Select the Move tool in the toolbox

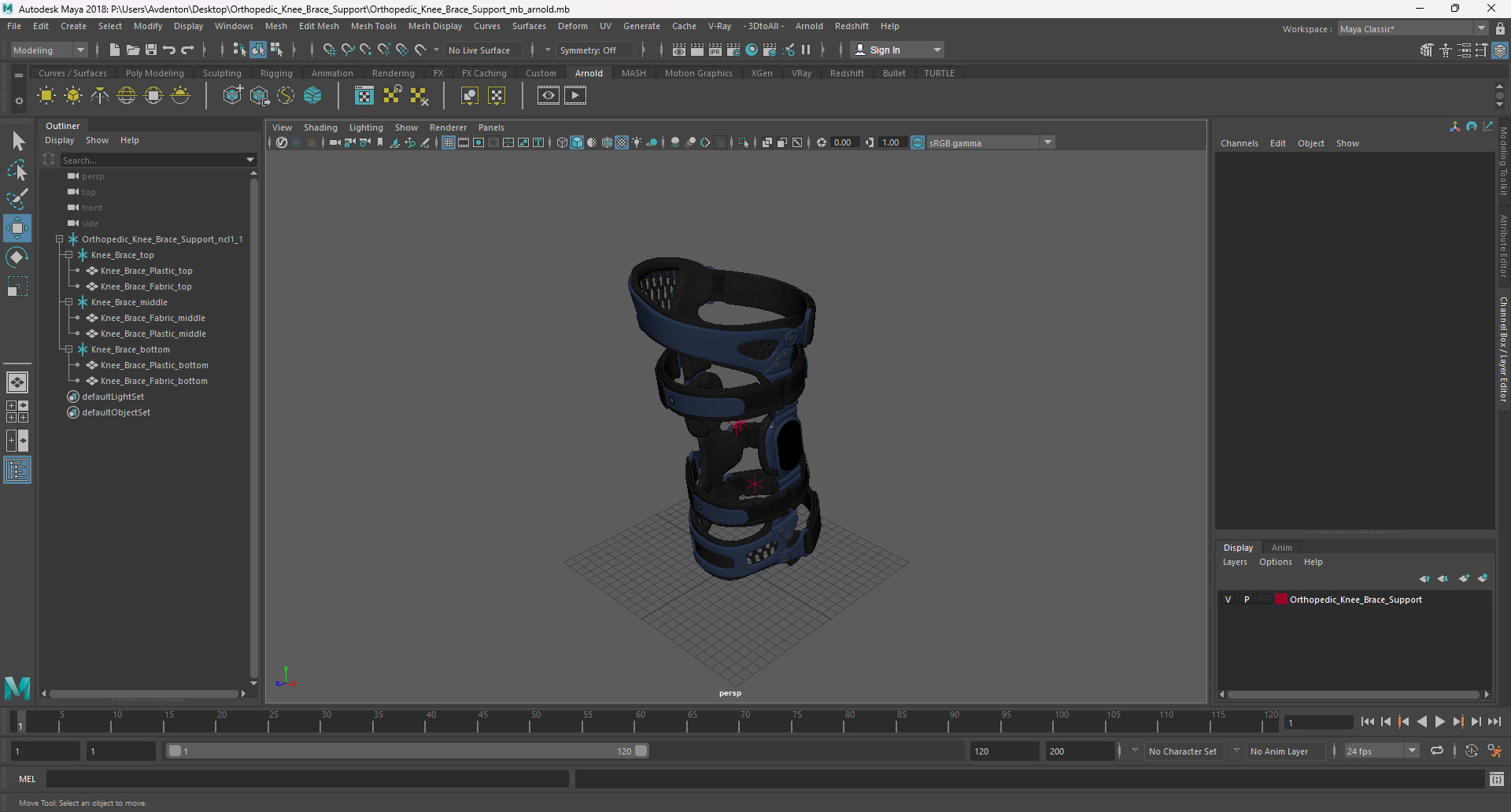17,228
